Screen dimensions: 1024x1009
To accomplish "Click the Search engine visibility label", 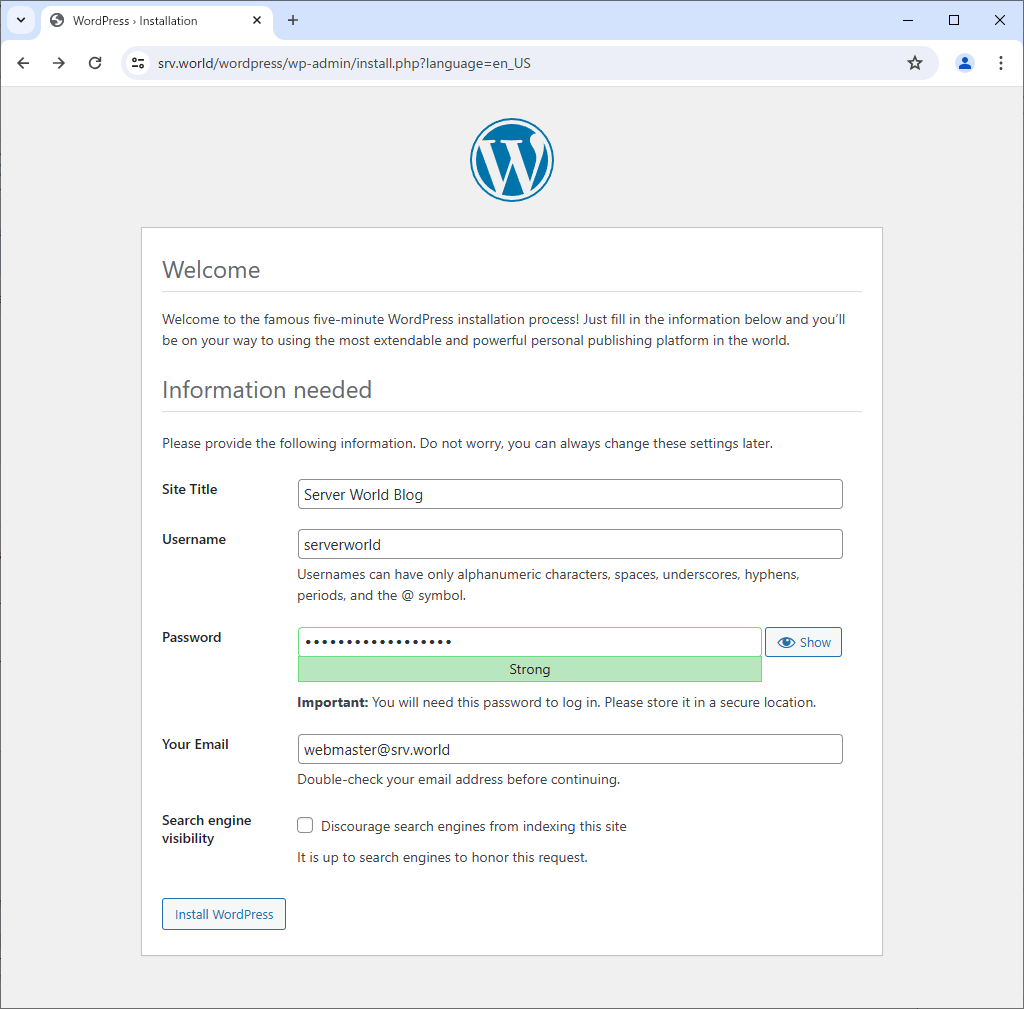I will point(206,829).
